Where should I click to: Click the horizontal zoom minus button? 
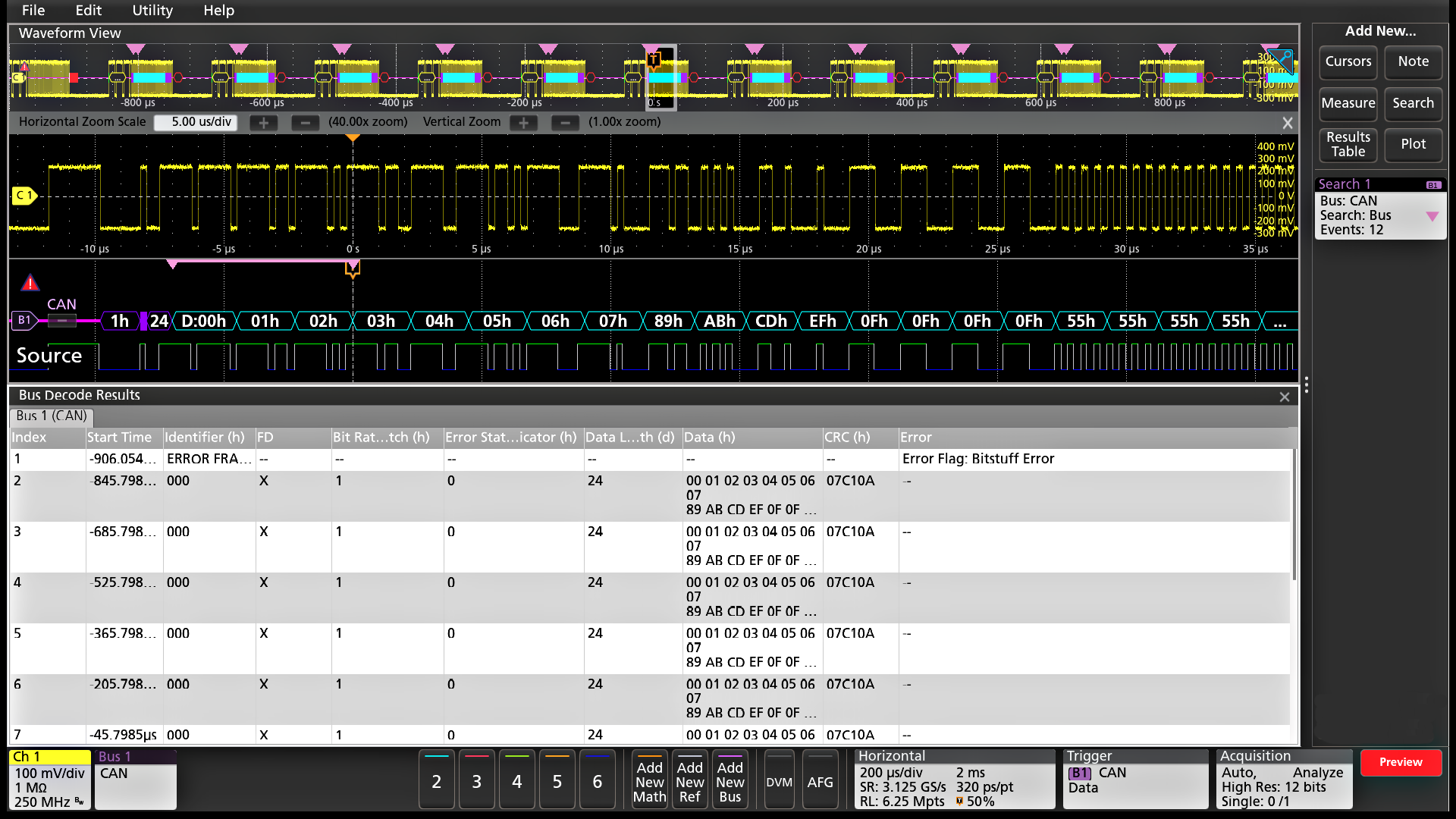tap(305, 123)
